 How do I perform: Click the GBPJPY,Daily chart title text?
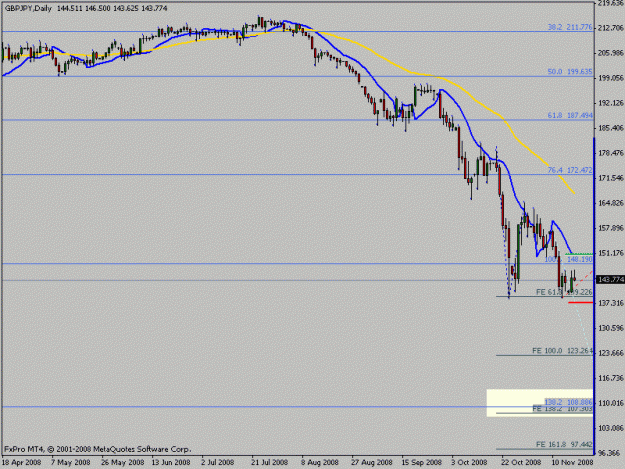coord(28,8)
